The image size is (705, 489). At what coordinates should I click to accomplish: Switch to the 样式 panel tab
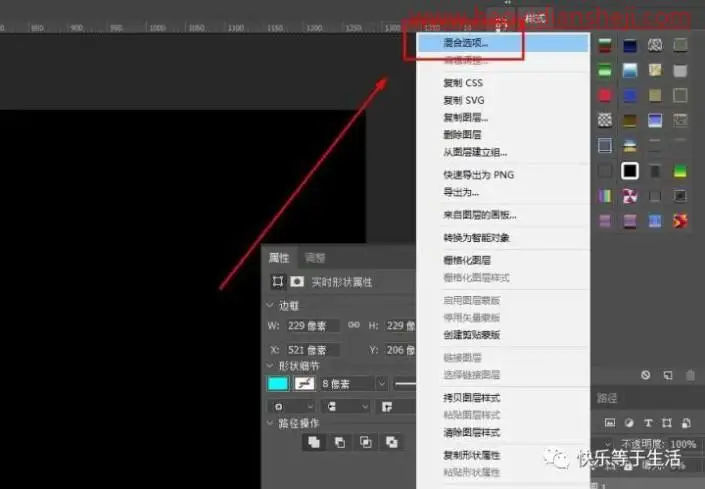click(535, 18)
